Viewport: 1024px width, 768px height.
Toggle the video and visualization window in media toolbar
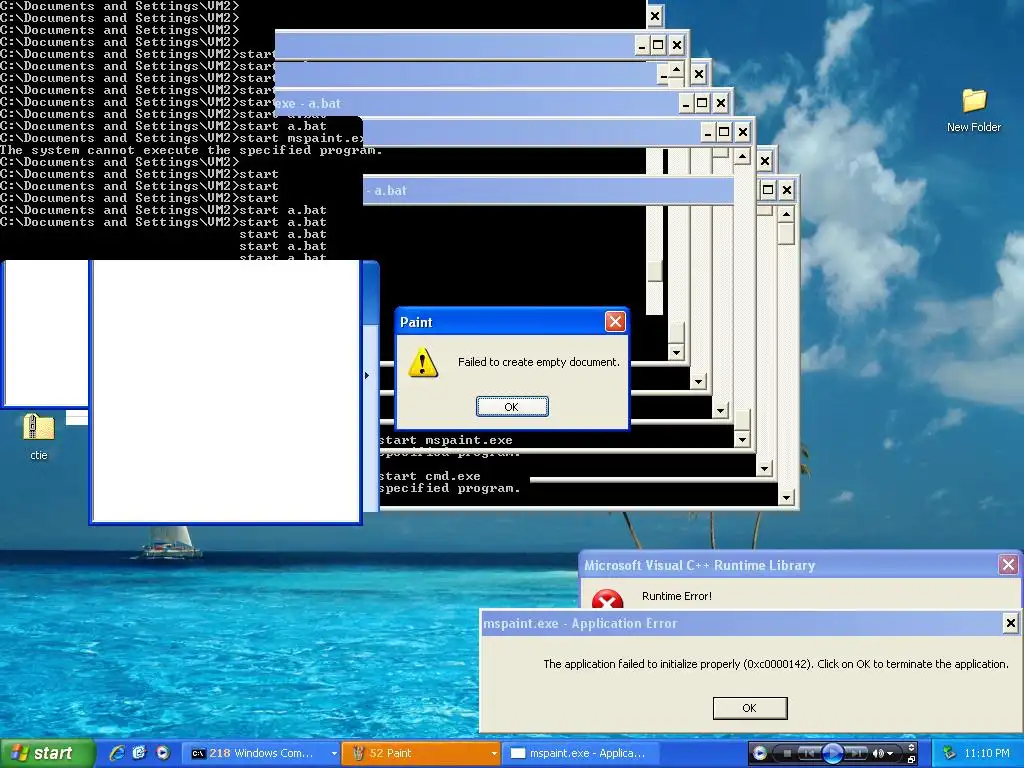pyautogui.click(x=911, y=748)
